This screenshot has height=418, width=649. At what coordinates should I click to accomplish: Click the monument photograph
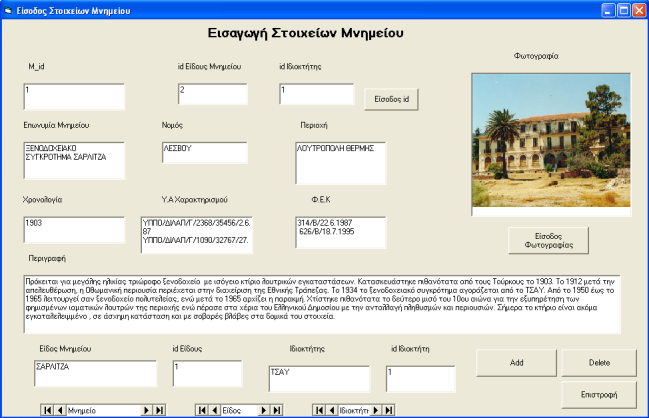(x=551, y=141)
